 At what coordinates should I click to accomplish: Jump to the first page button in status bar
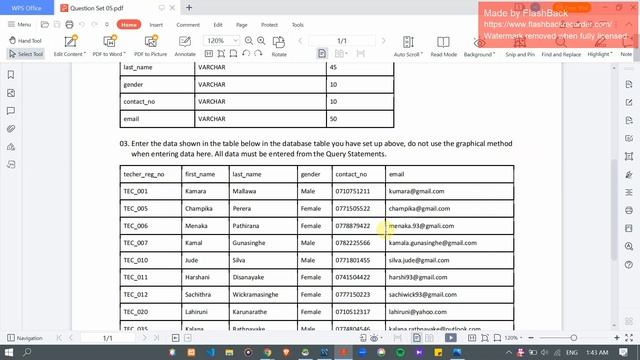[x=59, y=338]
